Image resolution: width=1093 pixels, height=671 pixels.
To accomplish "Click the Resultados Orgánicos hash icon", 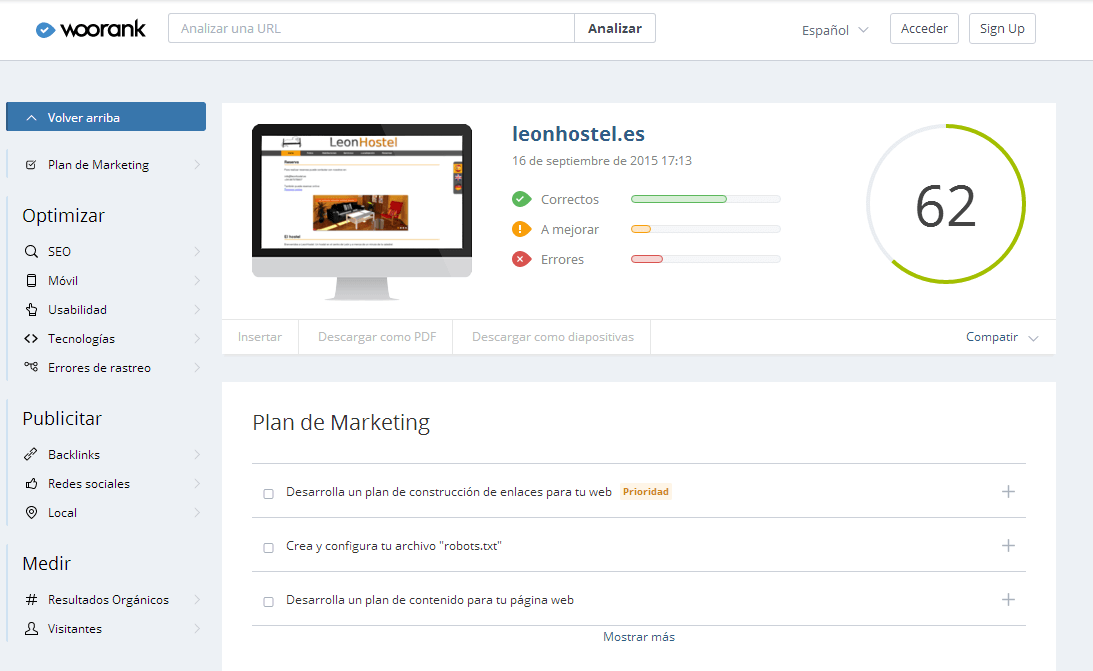I will click(31, 599).
